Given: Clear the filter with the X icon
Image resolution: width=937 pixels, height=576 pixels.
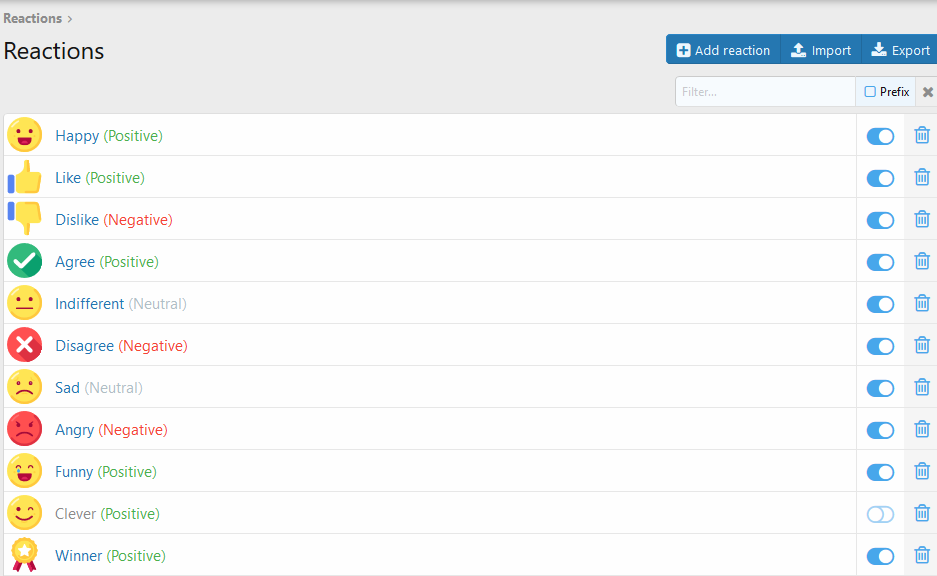Looking at the screenshot, I should pyautogui.click(x=927, y=92).
